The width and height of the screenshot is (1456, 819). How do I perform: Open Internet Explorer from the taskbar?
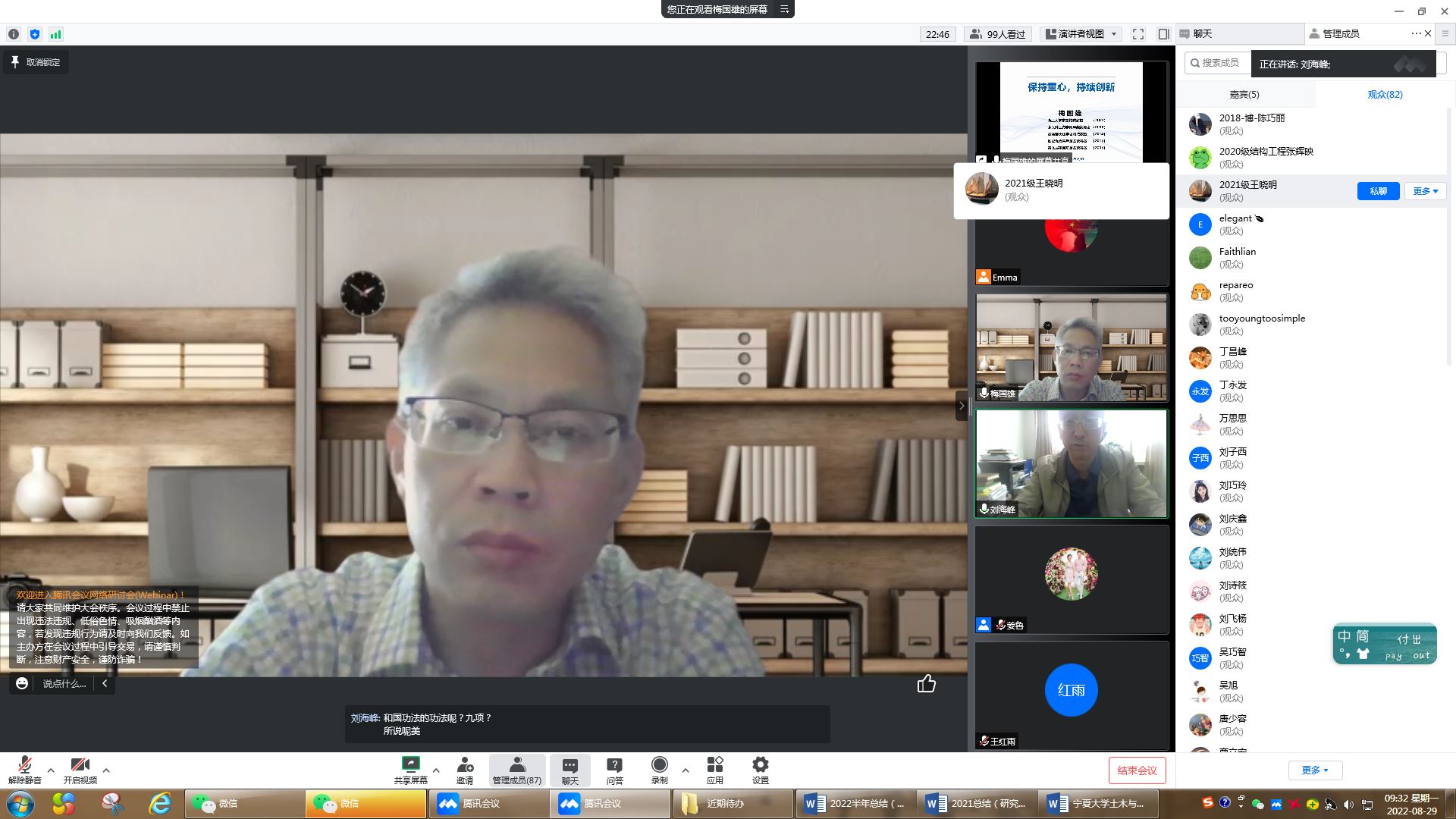pyautogui.click(x=160, y=804)
